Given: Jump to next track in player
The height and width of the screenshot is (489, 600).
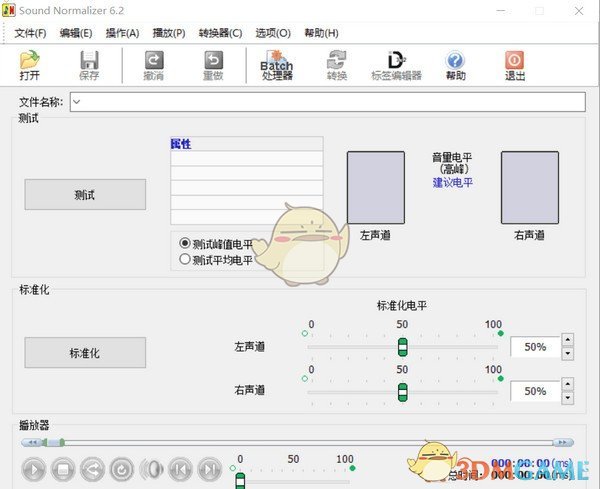Looking at the screenshot, I should 210,469.
